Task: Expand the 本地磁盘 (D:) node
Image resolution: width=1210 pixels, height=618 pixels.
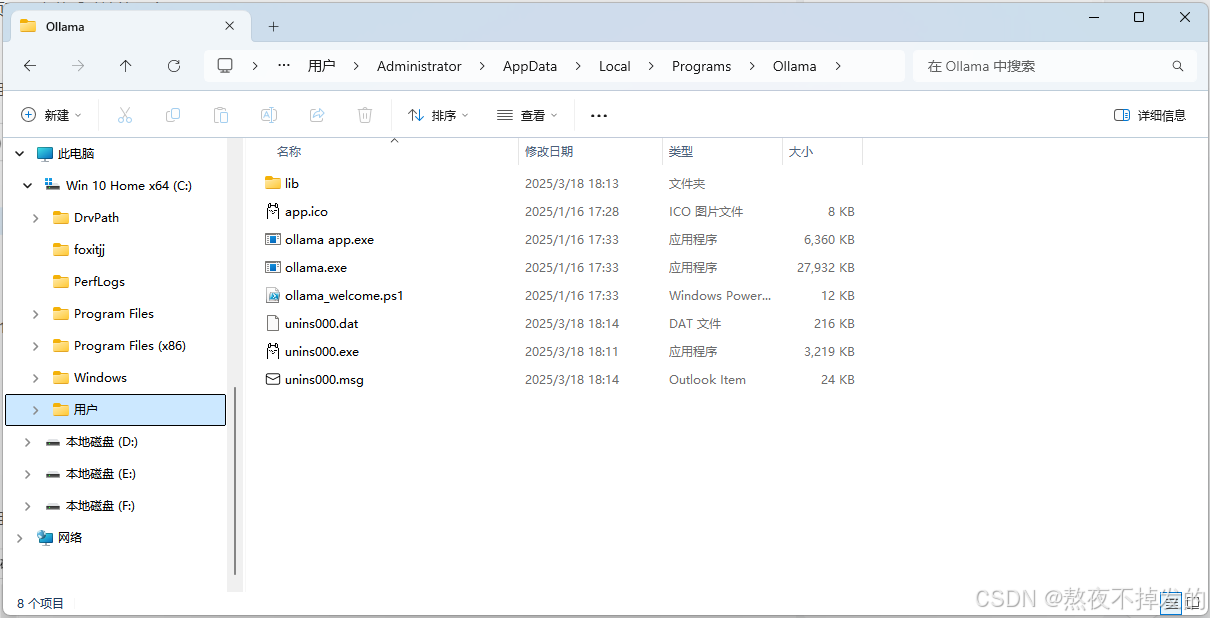Action: pos(28,442)
